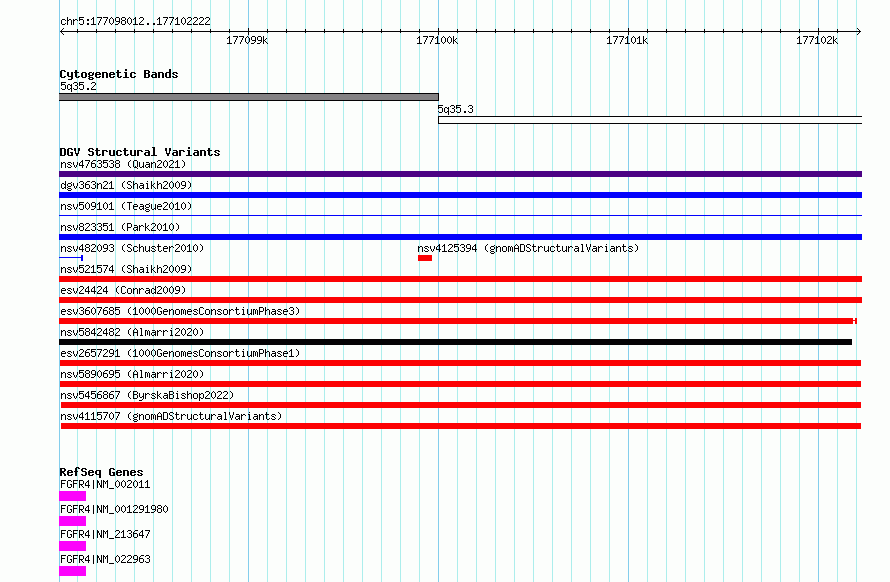Open the nsv482093 (Schuster2010) label
Image resolution: width=890 pixels, height=582 pixels.
132,249
